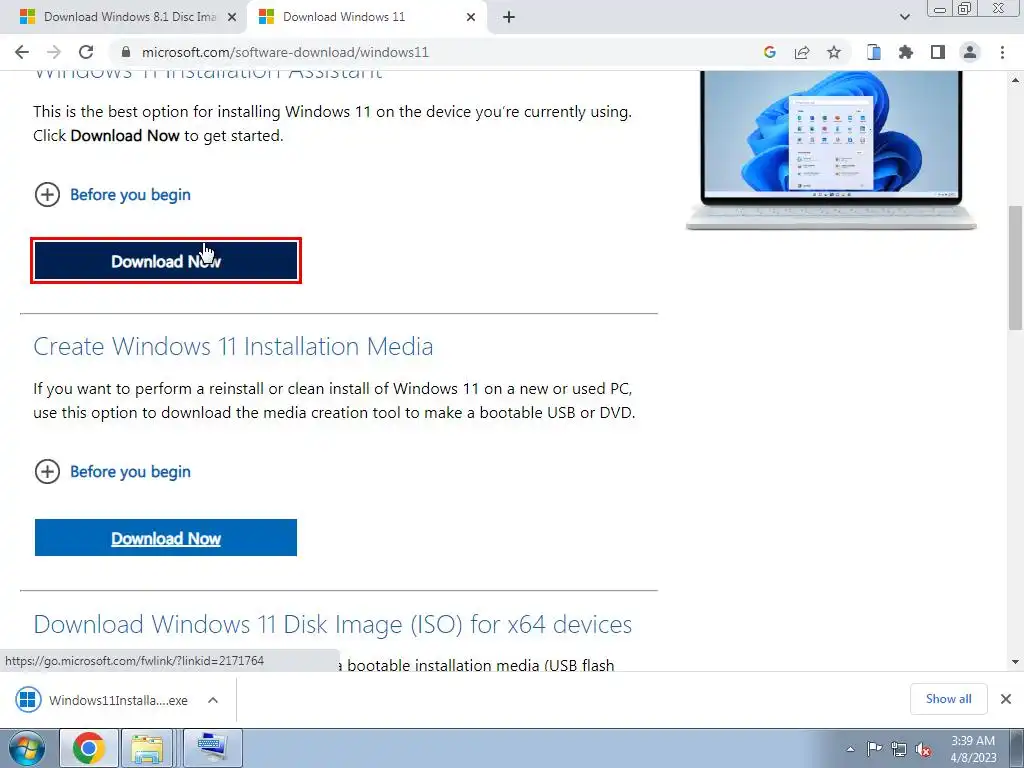Image resolution: width=1024 pixels, height=768 pixels.
Task: Close the Download Windows 8.1 Disc Image tab
Action: 231,17
